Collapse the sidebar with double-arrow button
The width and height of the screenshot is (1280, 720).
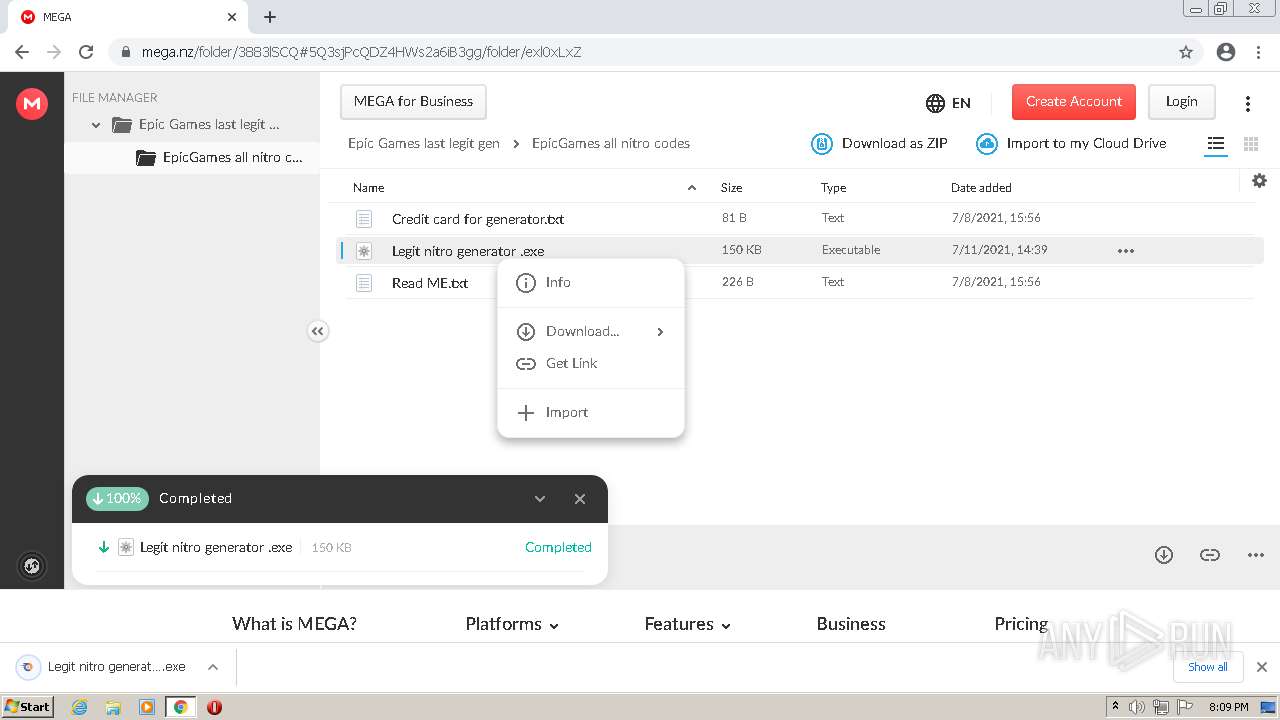tap(318, 331)
